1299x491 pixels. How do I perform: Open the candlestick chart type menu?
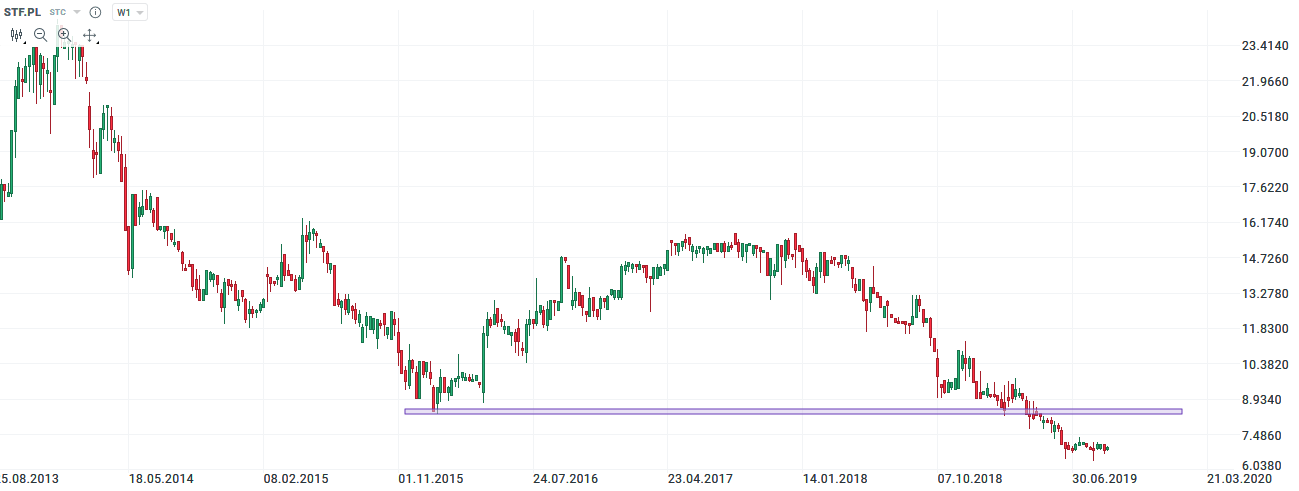click(17, 35)
